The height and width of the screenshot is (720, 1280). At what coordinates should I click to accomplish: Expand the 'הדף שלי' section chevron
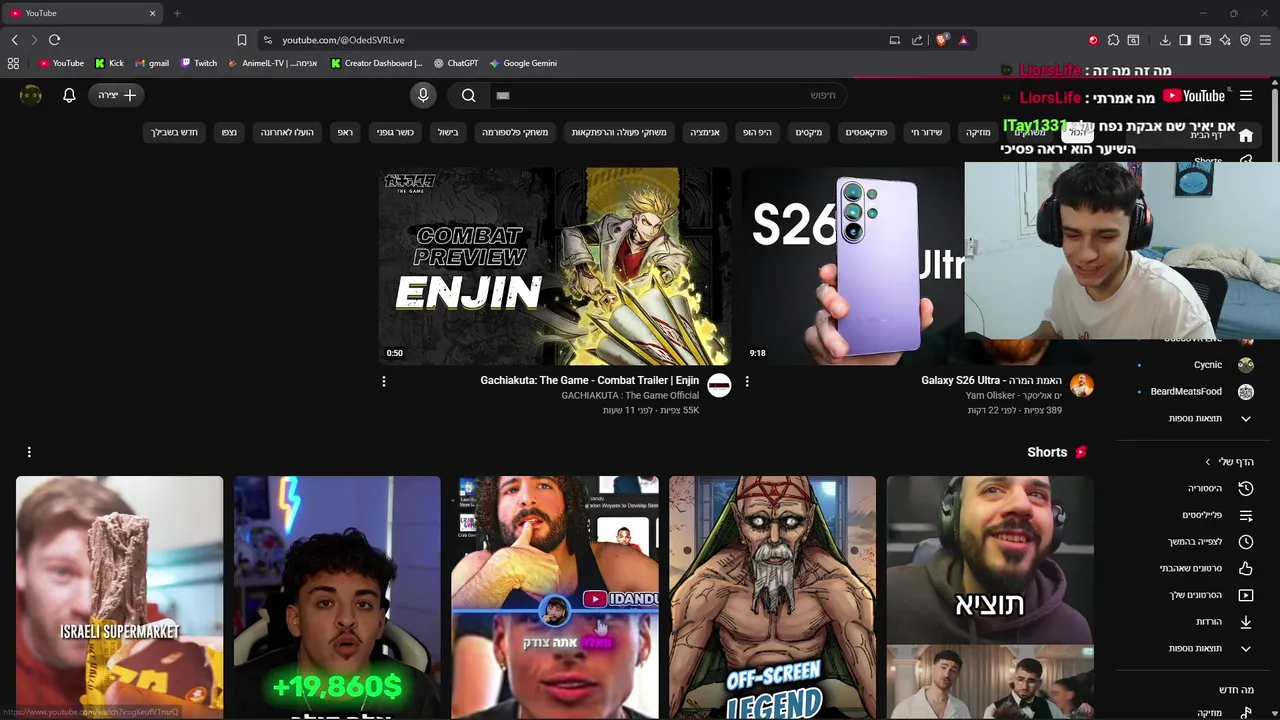coord(1208,462)
